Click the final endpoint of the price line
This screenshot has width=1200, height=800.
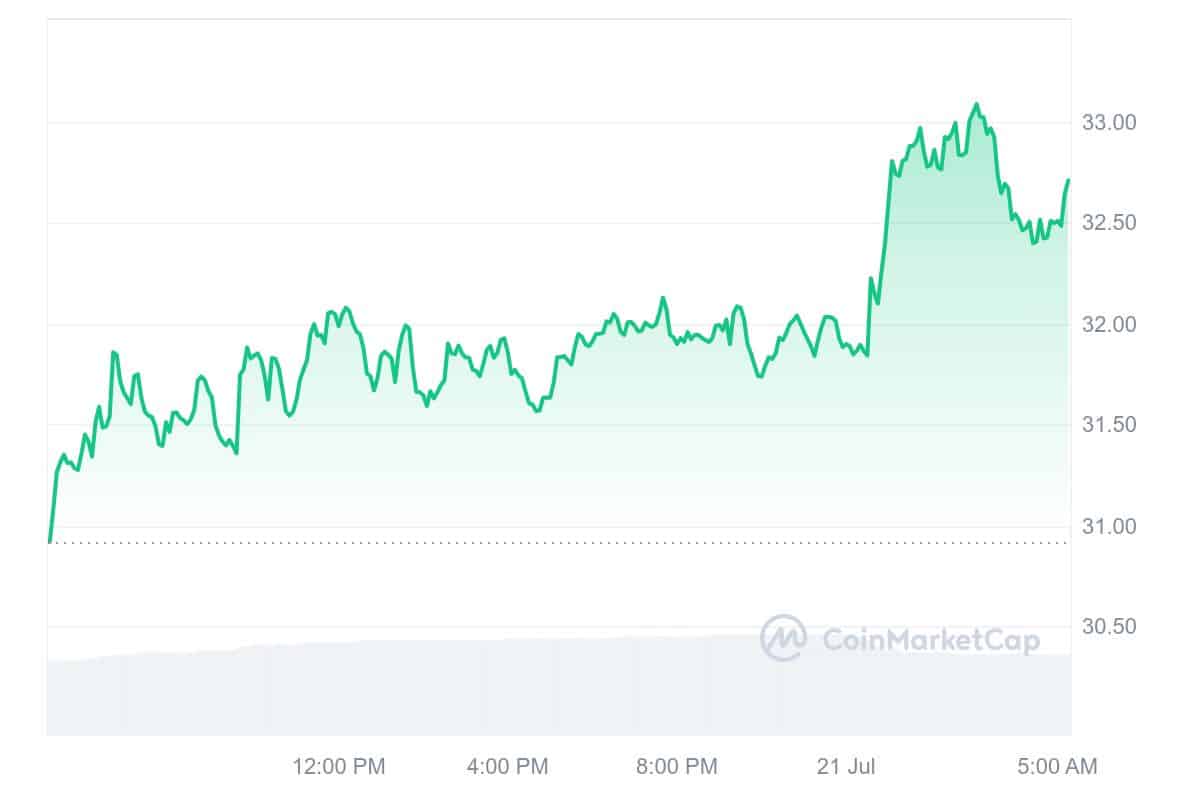[1069, 180]
